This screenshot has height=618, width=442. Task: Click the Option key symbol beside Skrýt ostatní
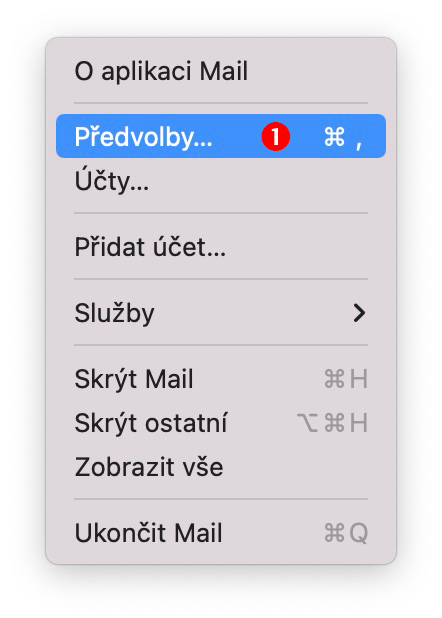(308, 423)
